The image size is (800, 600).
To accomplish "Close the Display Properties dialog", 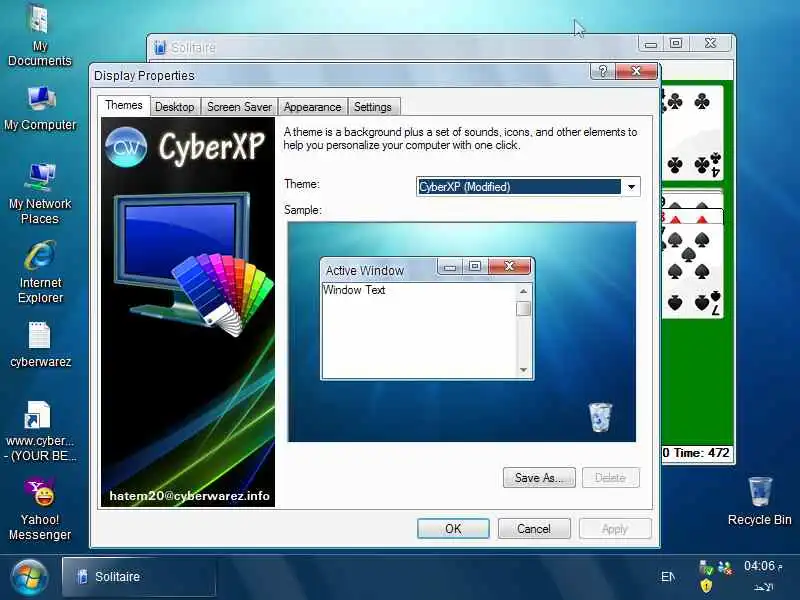I will tap(636, 71).
